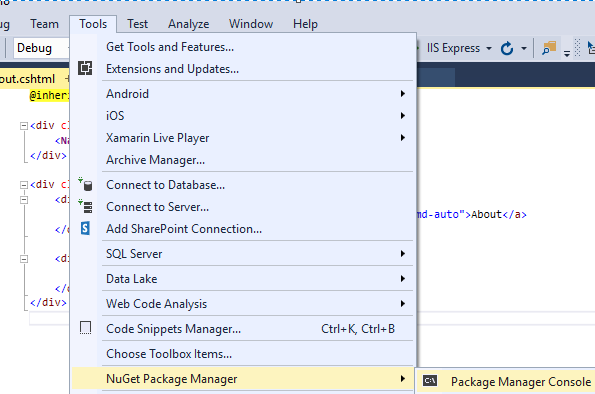This screenshot has width=595, height=394.
Task: Click the Code Snippets Manager icon
Action: 85,328
